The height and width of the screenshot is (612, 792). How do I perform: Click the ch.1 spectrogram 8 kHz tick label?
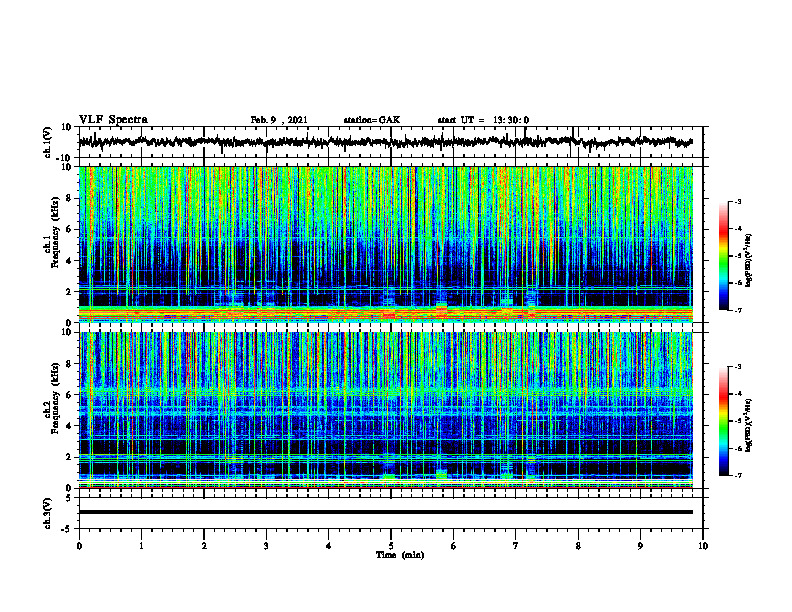(69, 198)
